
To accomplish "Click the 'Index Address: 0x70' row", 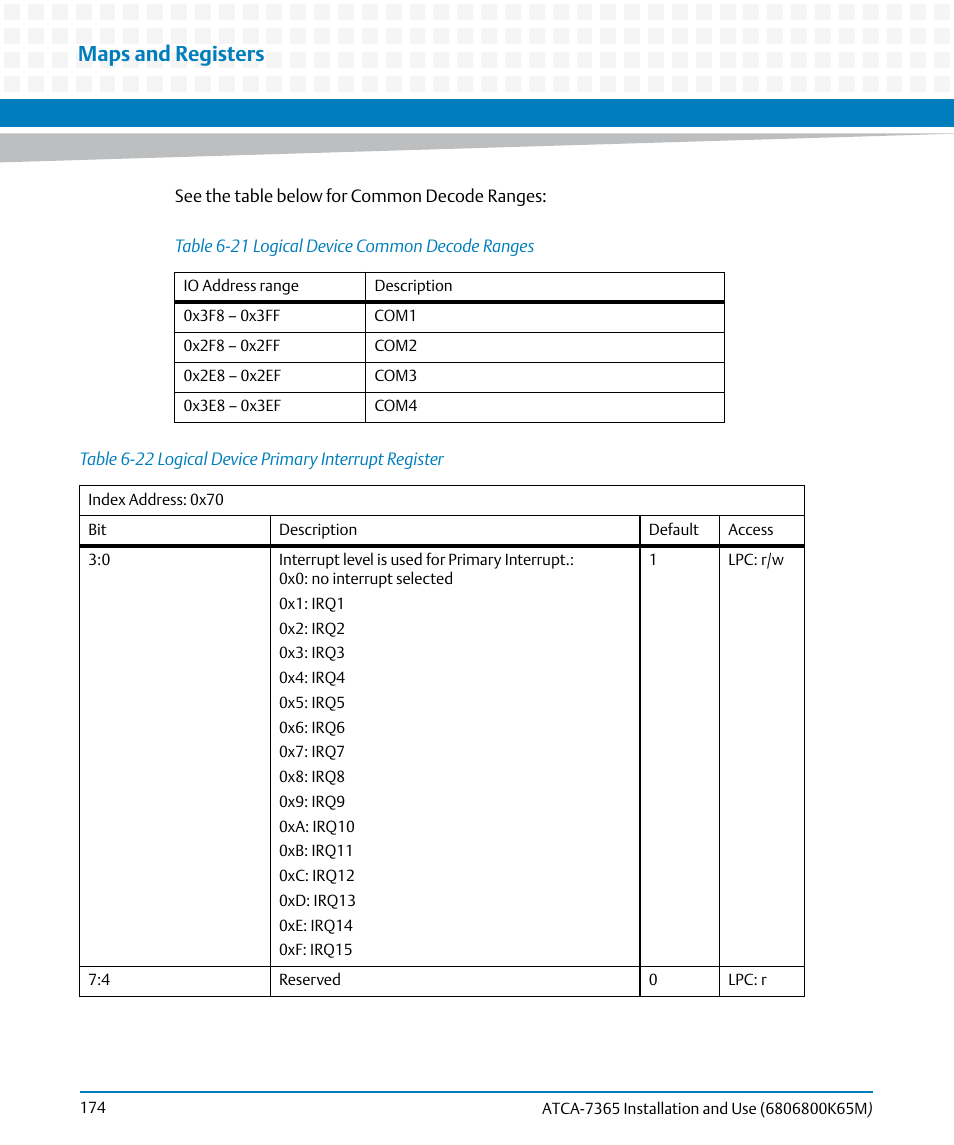I will [x=442, y=500].
